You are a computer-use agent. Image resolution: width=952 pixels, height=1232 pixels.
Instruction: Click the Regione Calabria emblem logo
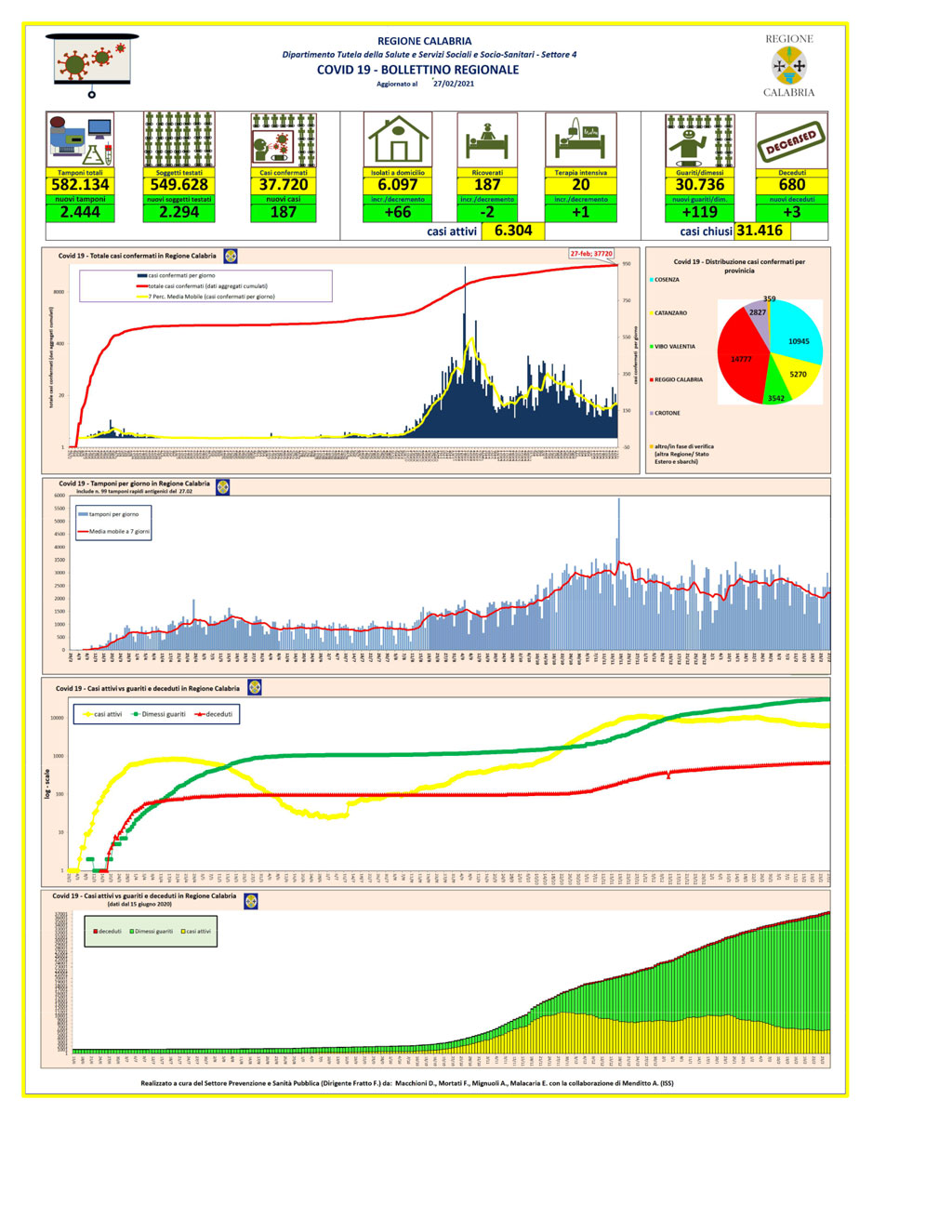tap(789, 66)
